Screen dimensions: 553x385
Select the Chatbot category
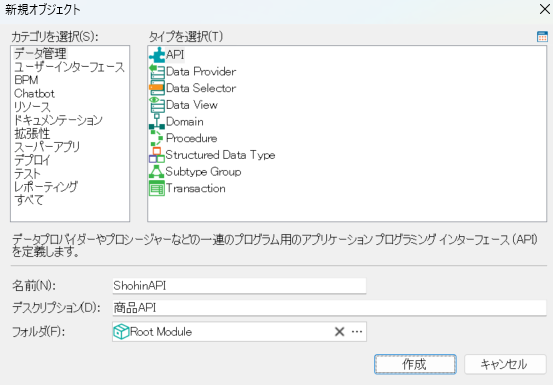[34, 94]
